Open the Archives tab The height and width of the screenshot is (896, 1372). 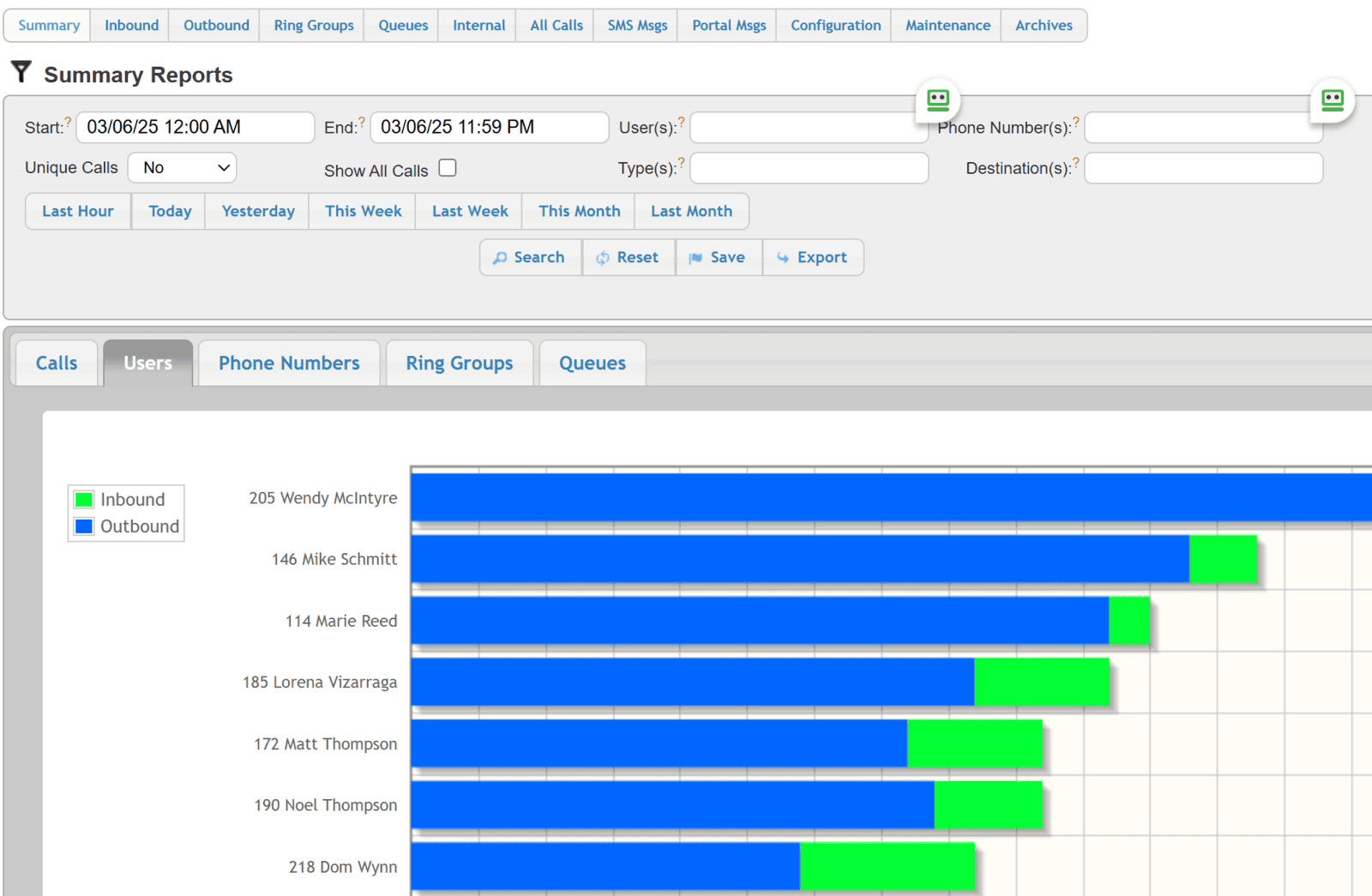pyautogui.click(x=1044, y=26)
